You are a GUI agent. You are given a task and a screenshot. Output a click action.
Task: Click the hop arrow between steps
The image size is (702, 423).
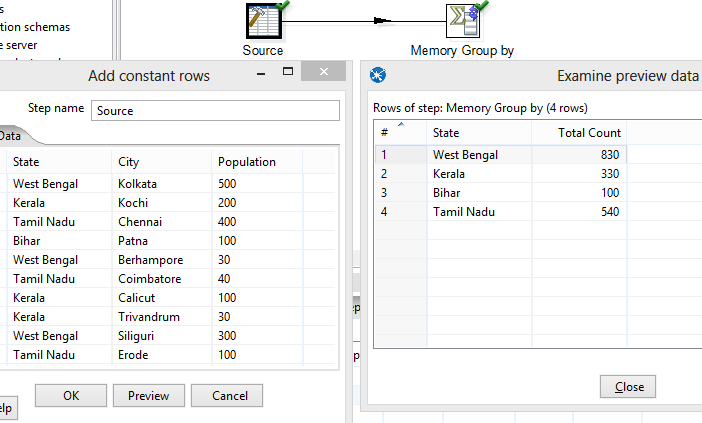point(380,21)
